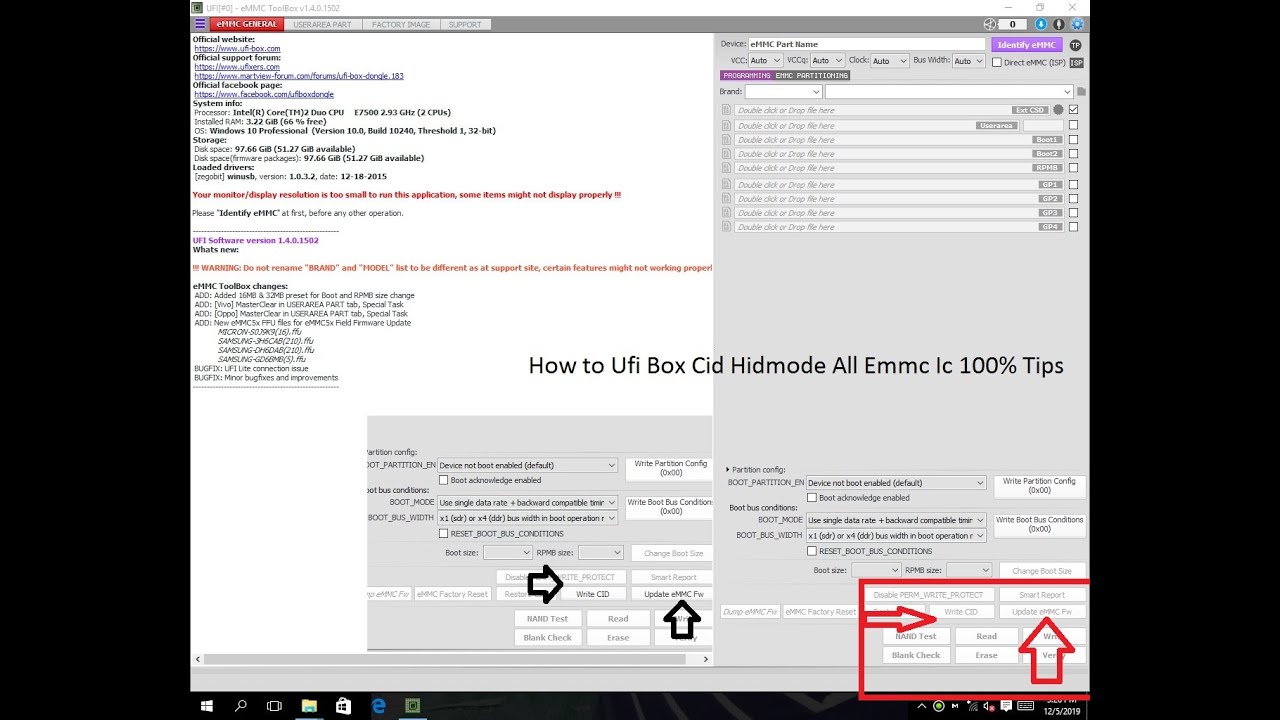Viewport: 1280px width, 720px height.
Task: Open the settings gear icon in top bar
Action: point(1077,24)
